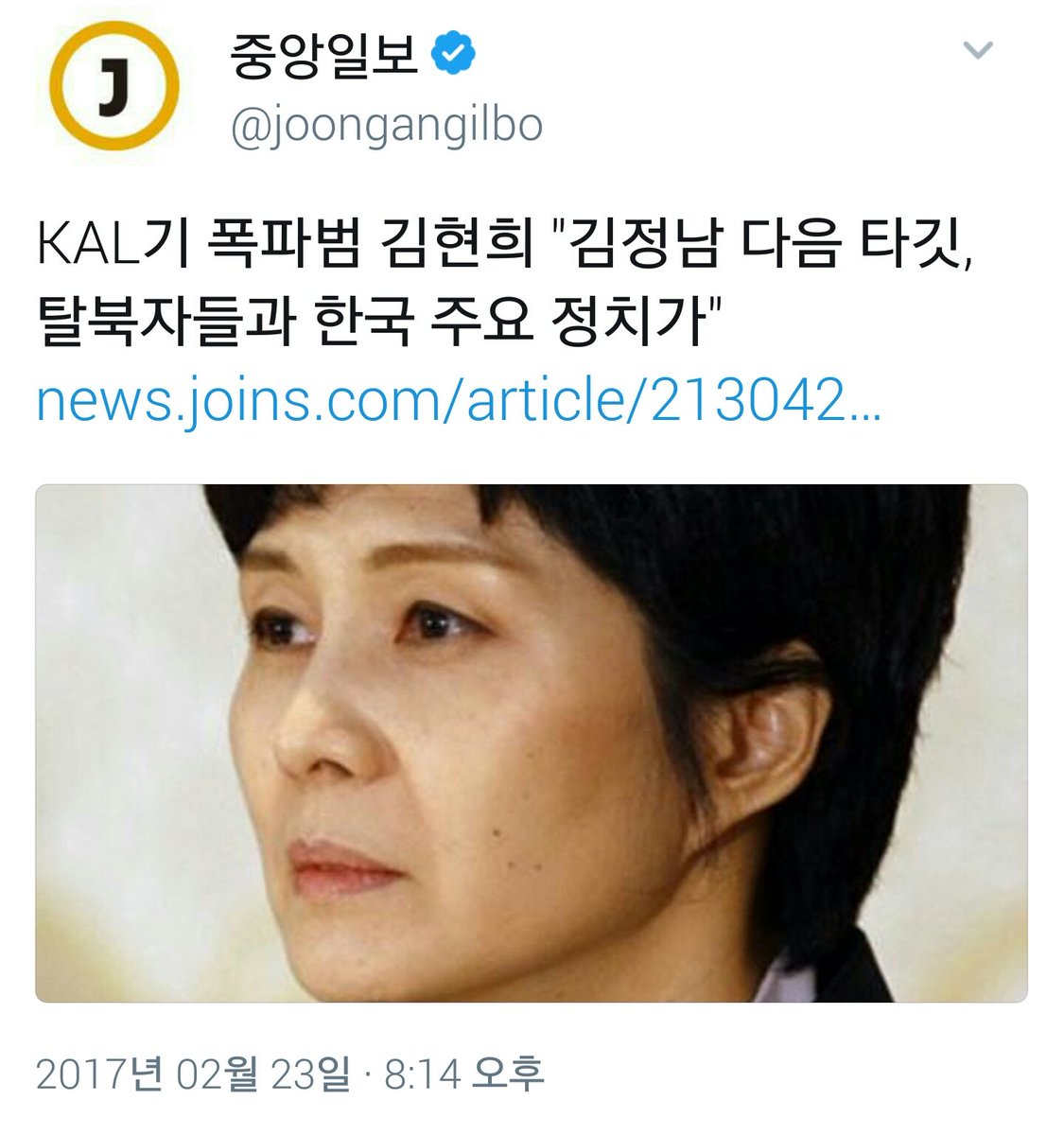Viewport: 1064px width, 1135px height.
Task: Expand the tweet options chevron
Action: [977, 50]
